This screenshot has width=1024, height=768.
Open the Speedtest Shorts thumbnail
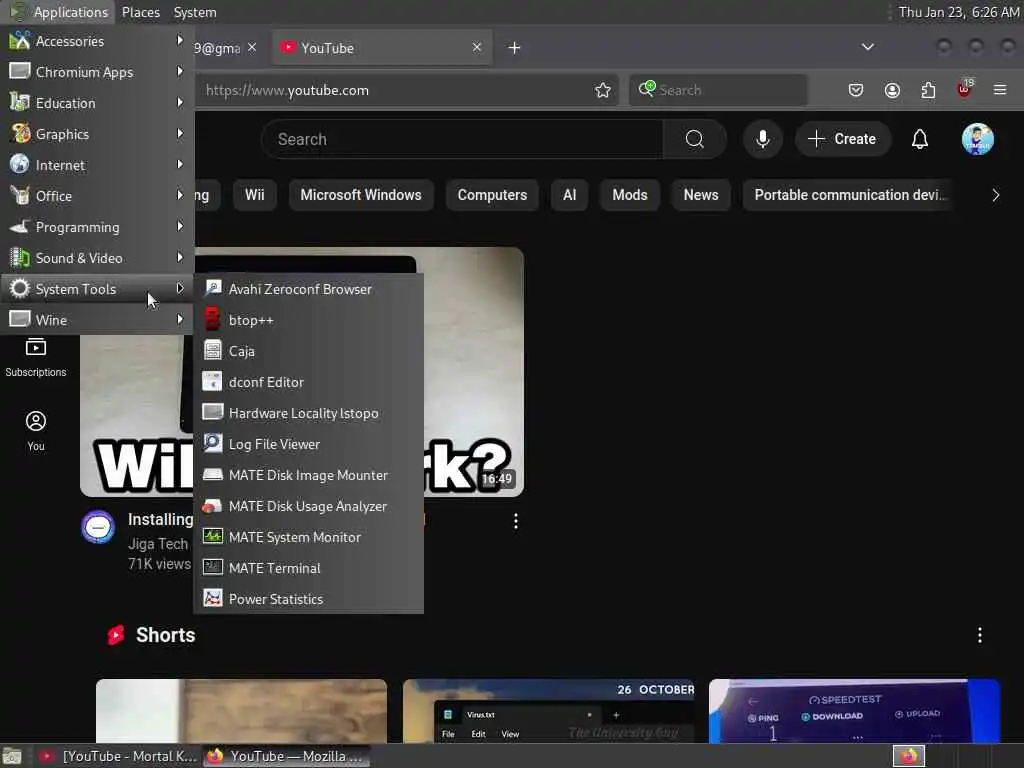854,711
